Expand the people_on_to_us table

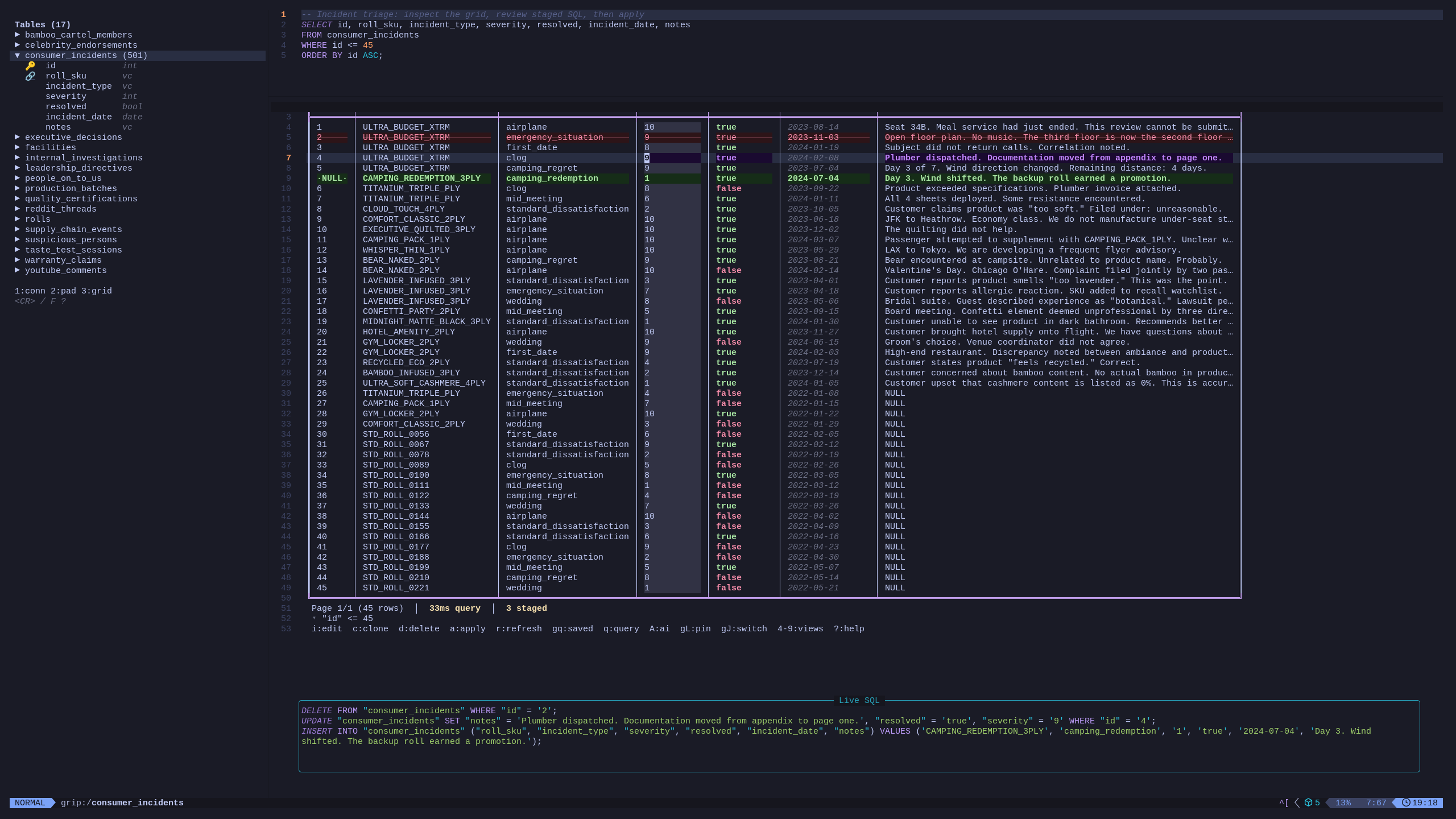pyautogui.click(x=17, y=179)
